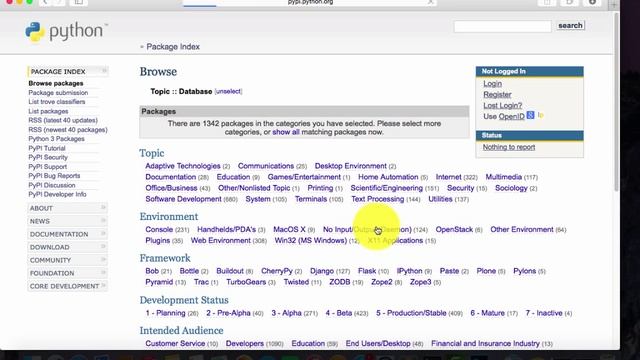
Task: Click the PACKAGE INDEX sidebar header
Action: [67, 71]
